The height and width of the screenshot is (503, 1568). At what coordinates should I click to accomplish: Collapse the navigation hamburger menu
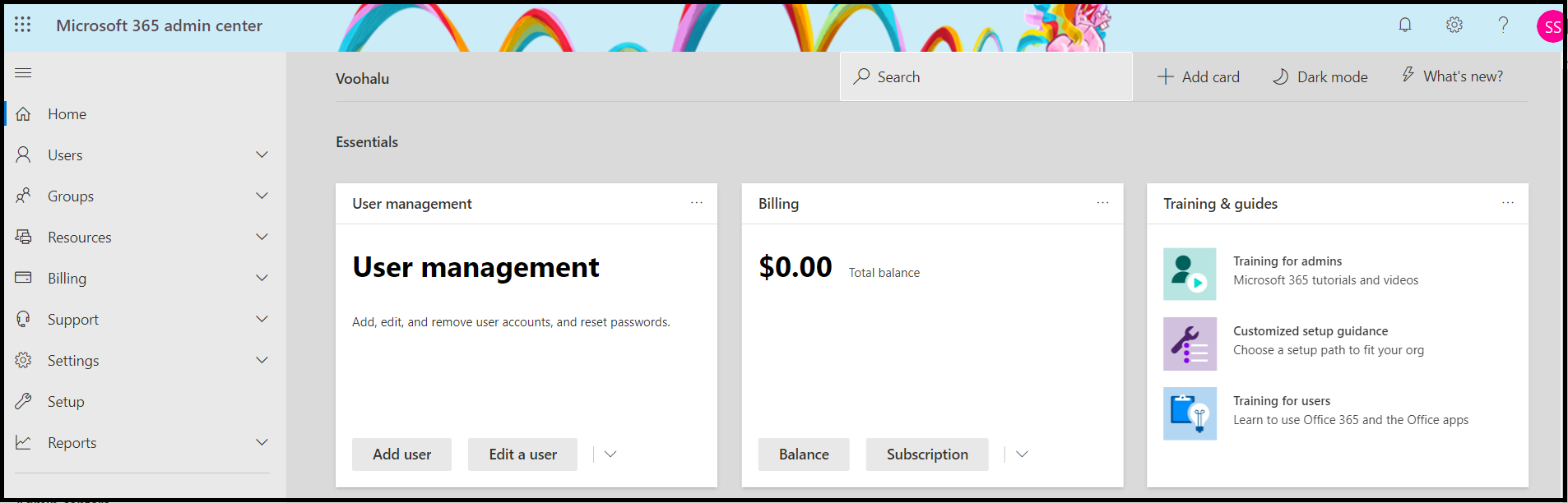click(23, 72)
